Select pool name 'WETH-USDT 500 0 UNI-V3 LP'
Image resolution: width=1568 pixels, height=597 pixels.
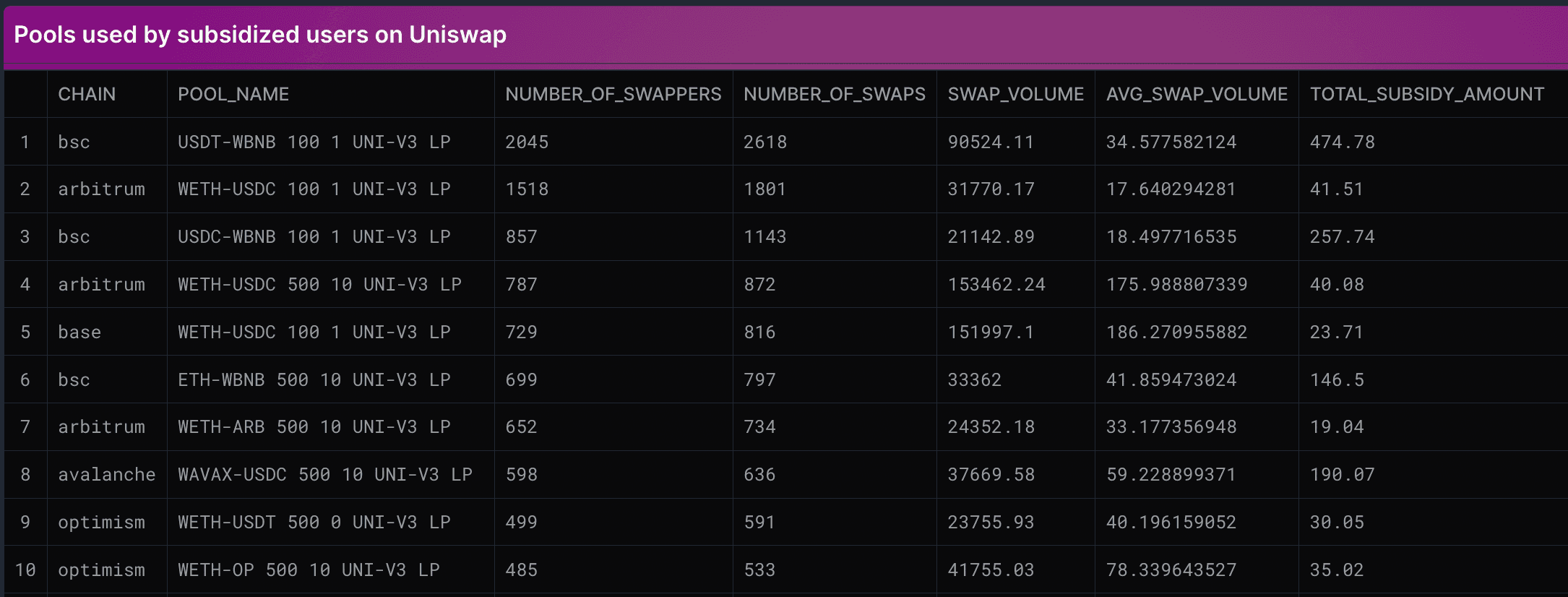click(x=314, y=522)
